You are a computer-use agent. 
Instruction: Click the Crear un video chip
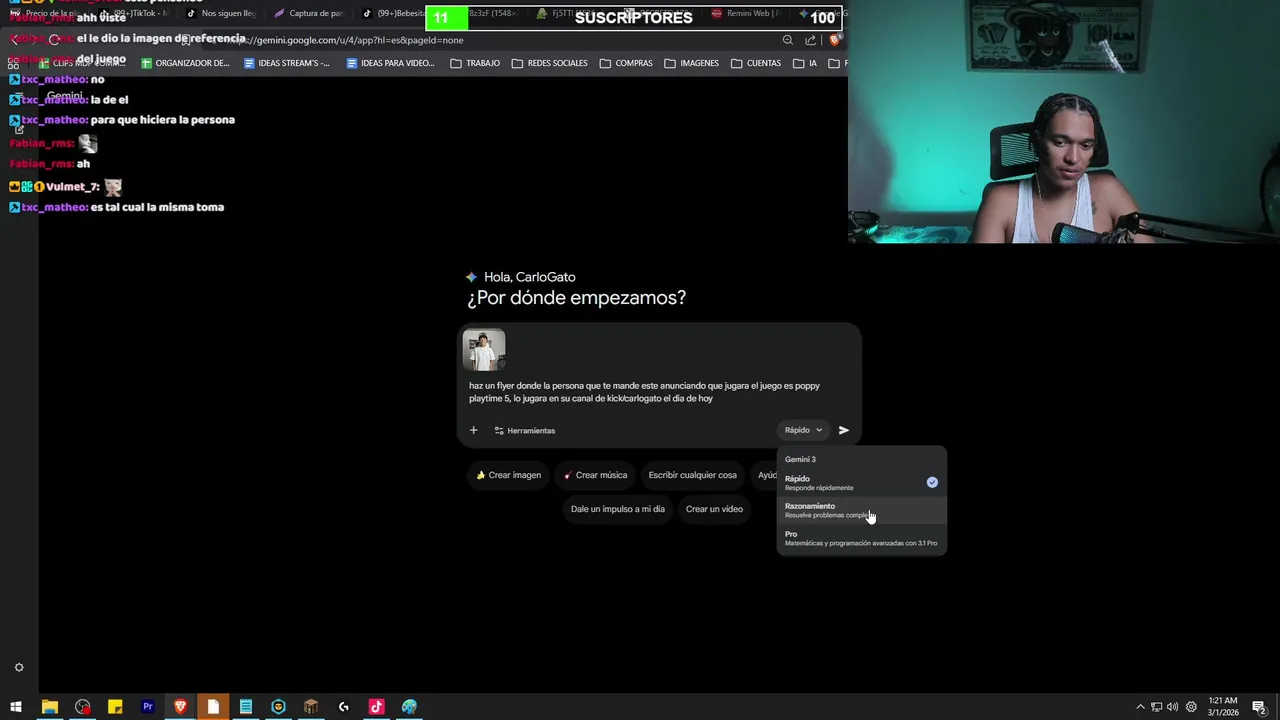(x=714, y=509)
